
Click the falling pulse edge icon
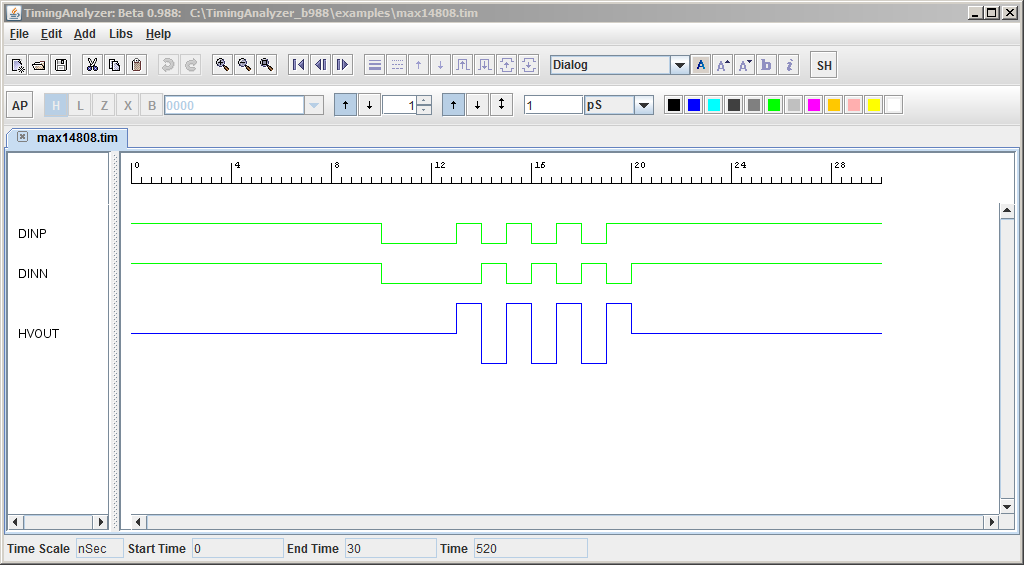click(x=485, y=65)
